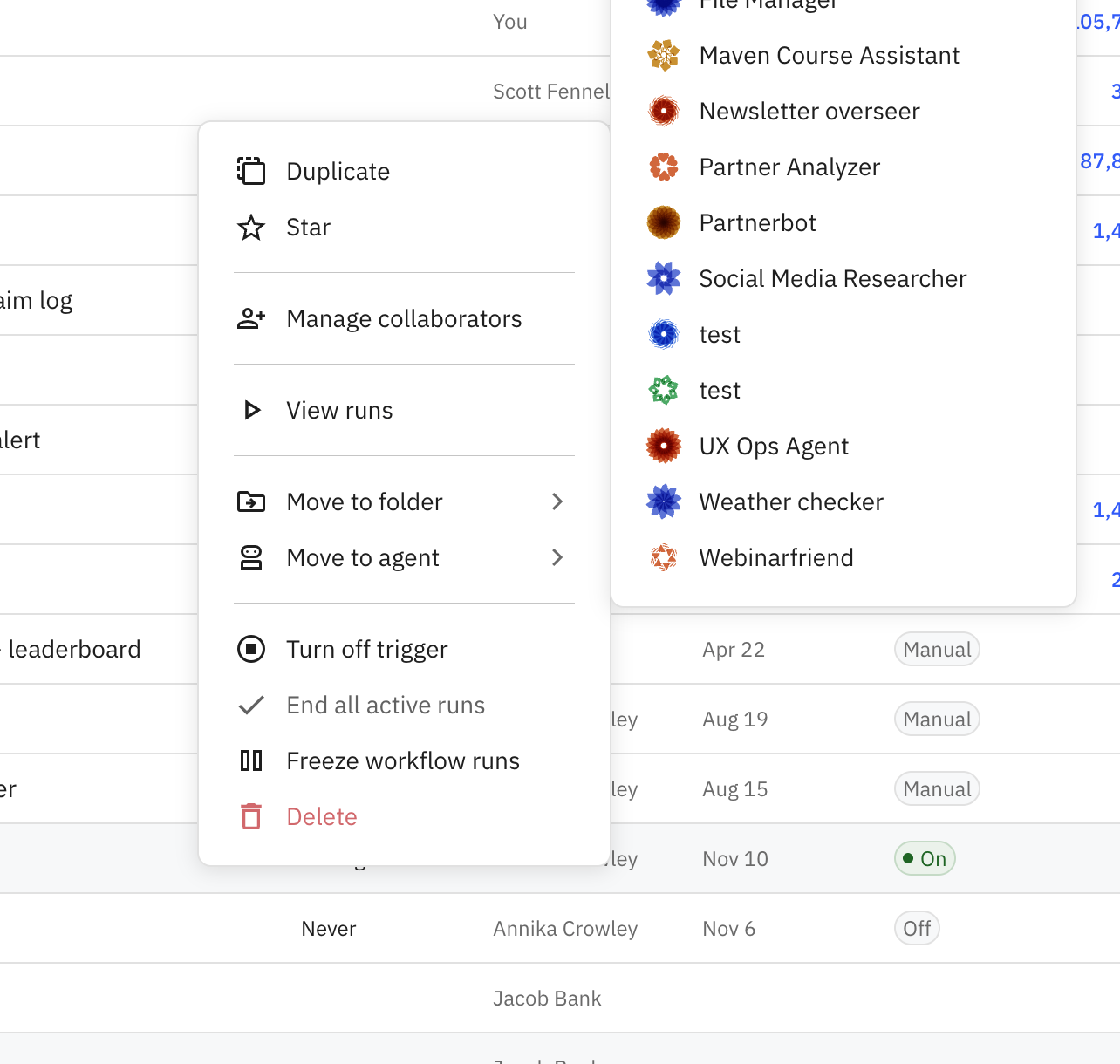The width and height of the screenshot is (1120, 1064).
Task: Toggle the Off trigger status badge
Action: [917, 929]
